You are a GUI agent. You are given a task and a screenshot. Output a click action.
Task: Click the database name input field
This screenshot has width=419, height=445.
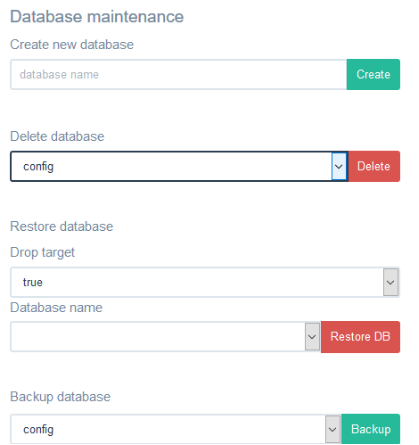click(178, 74)
